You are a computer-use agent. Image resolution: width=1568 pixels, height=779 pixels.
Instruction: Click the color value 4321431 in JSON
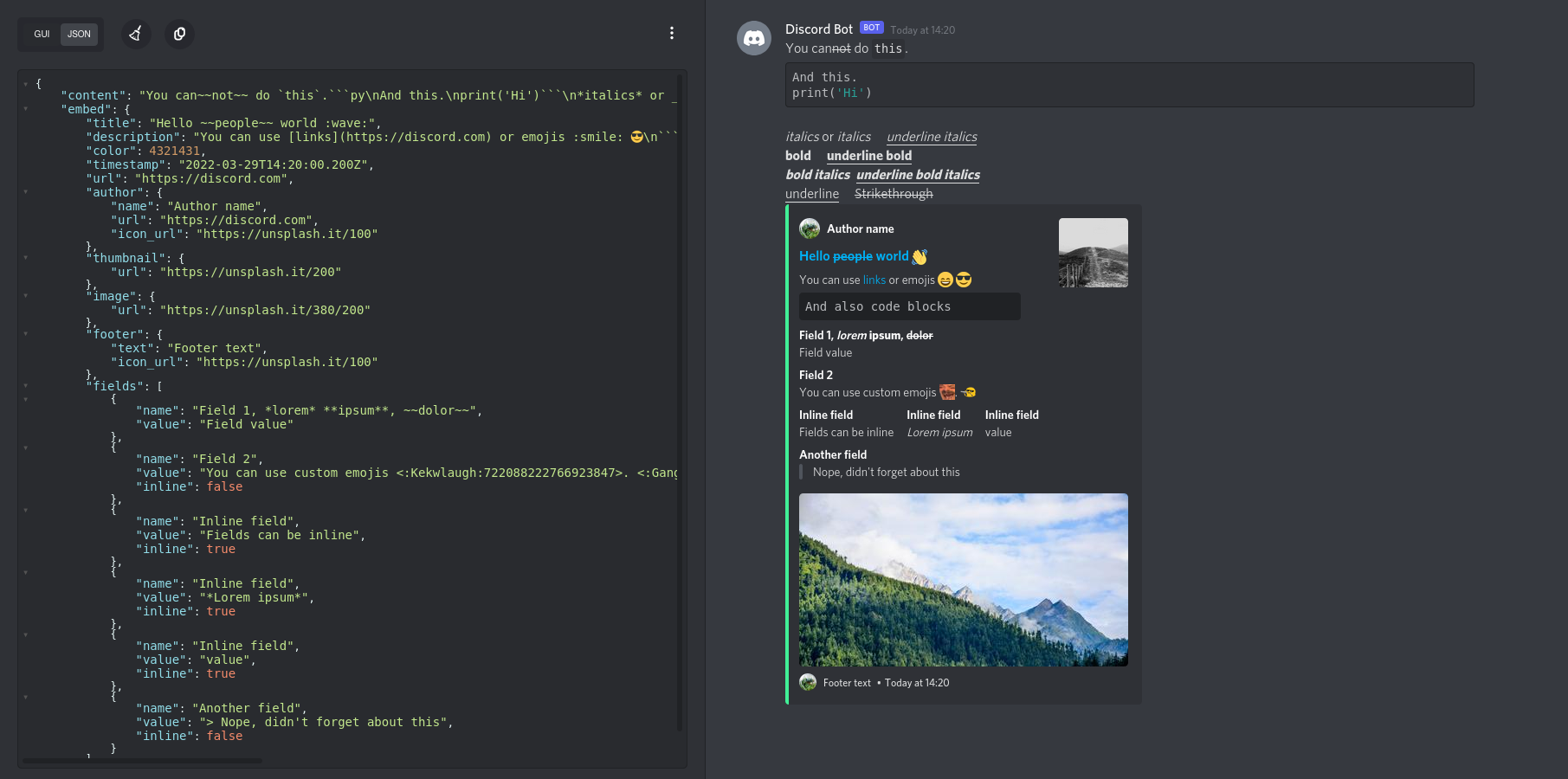point(174,151)
